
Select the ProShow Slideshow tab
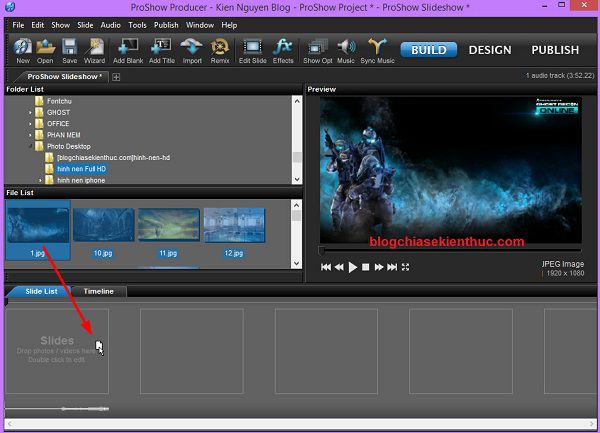tap(63, 77)
